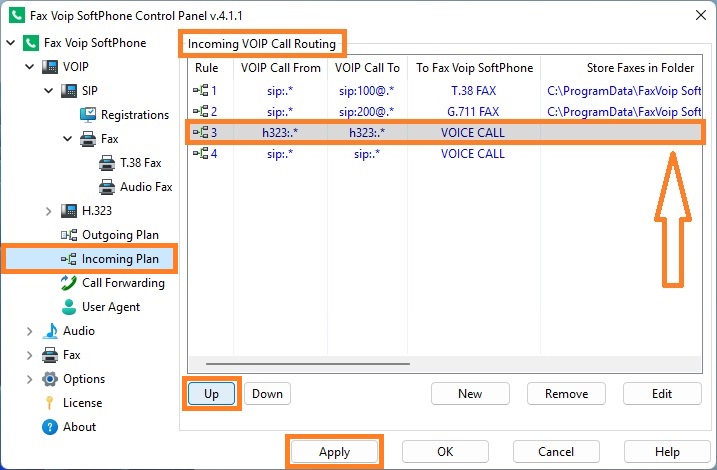The image size is (717, 470).
Task: Select the G.711 FAX cell
Action: (473, 111)
